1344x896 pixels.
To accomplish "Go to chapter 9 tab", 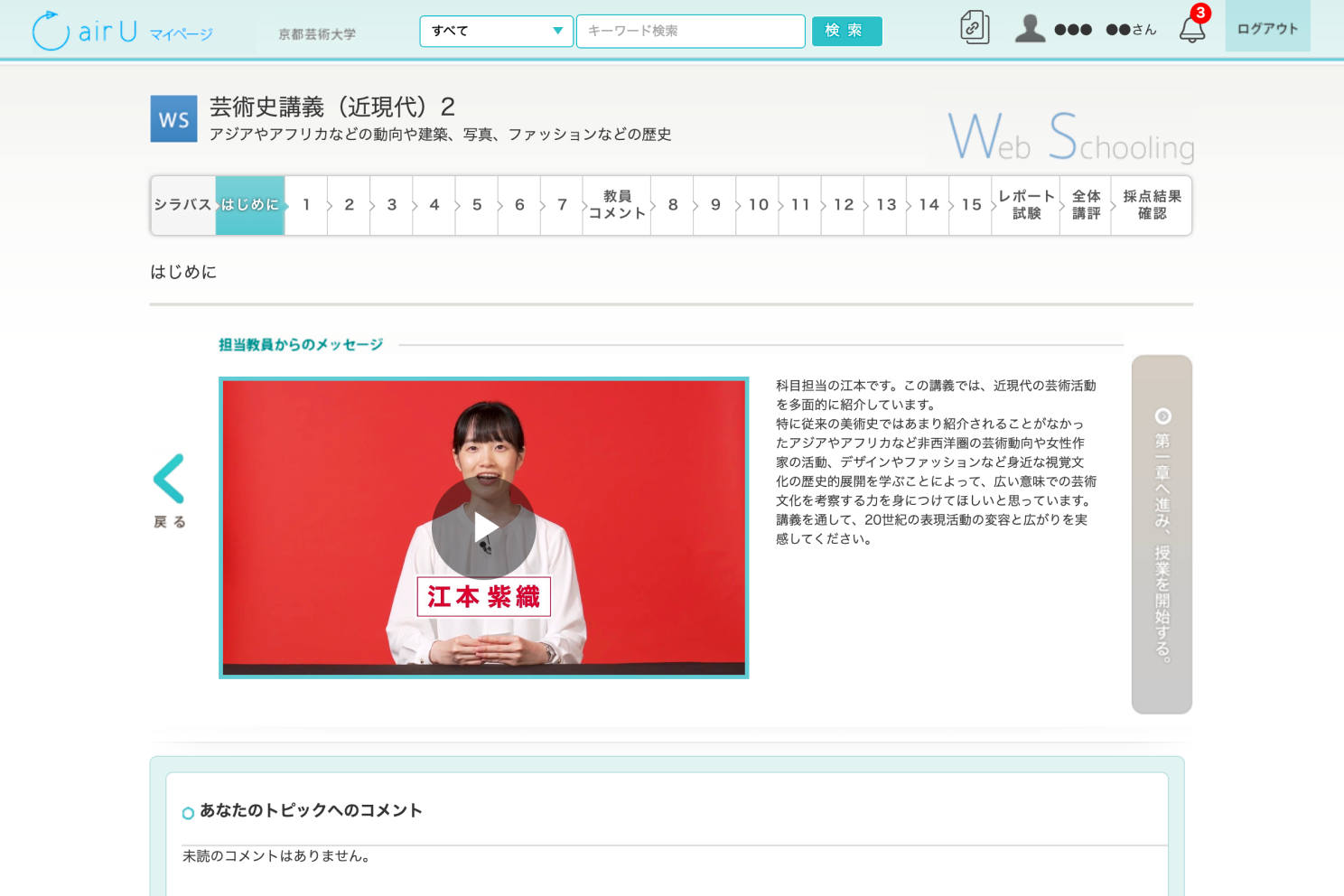I will pyautogui.click(x=715, y=205).
